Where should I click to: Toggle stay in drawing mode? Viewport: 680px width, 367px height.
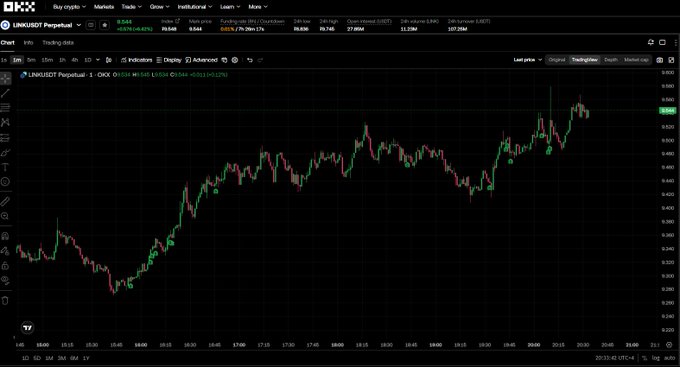click(5, 251)
